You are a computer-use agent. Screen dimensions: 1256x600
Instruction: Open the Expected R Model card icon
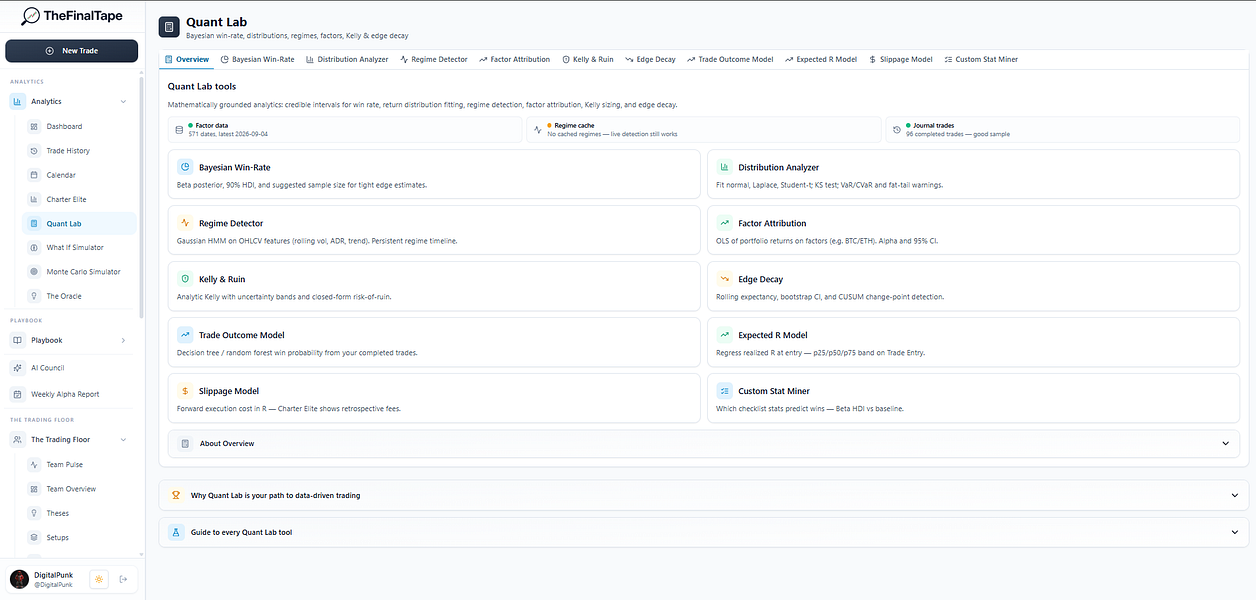(724, 335)
